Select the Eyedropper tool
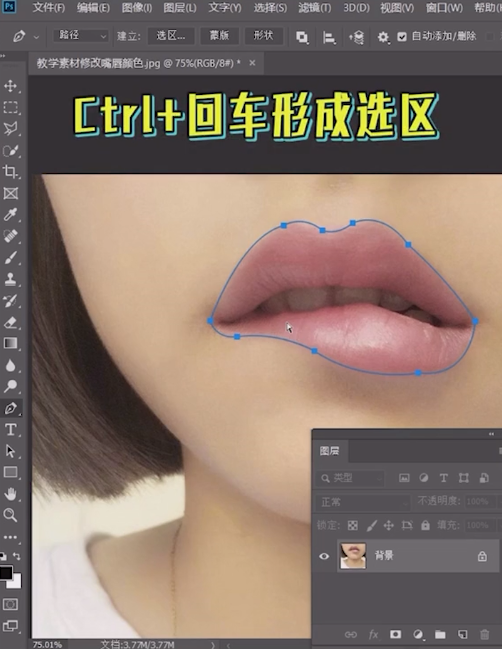This screenshot has height=649, width=502. 10,214
